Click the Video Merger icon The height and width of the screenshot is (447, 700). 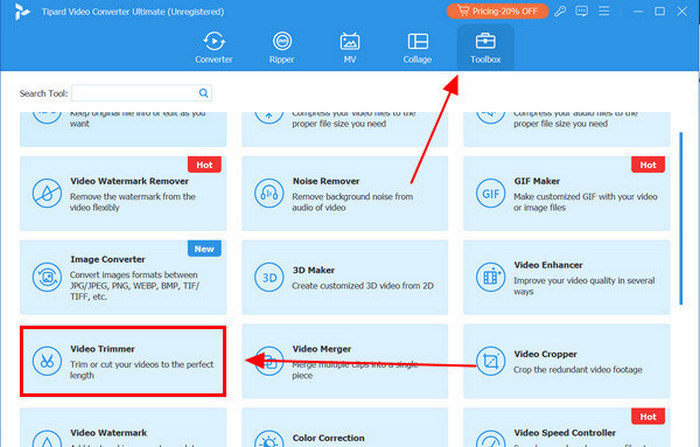(269, 361)
